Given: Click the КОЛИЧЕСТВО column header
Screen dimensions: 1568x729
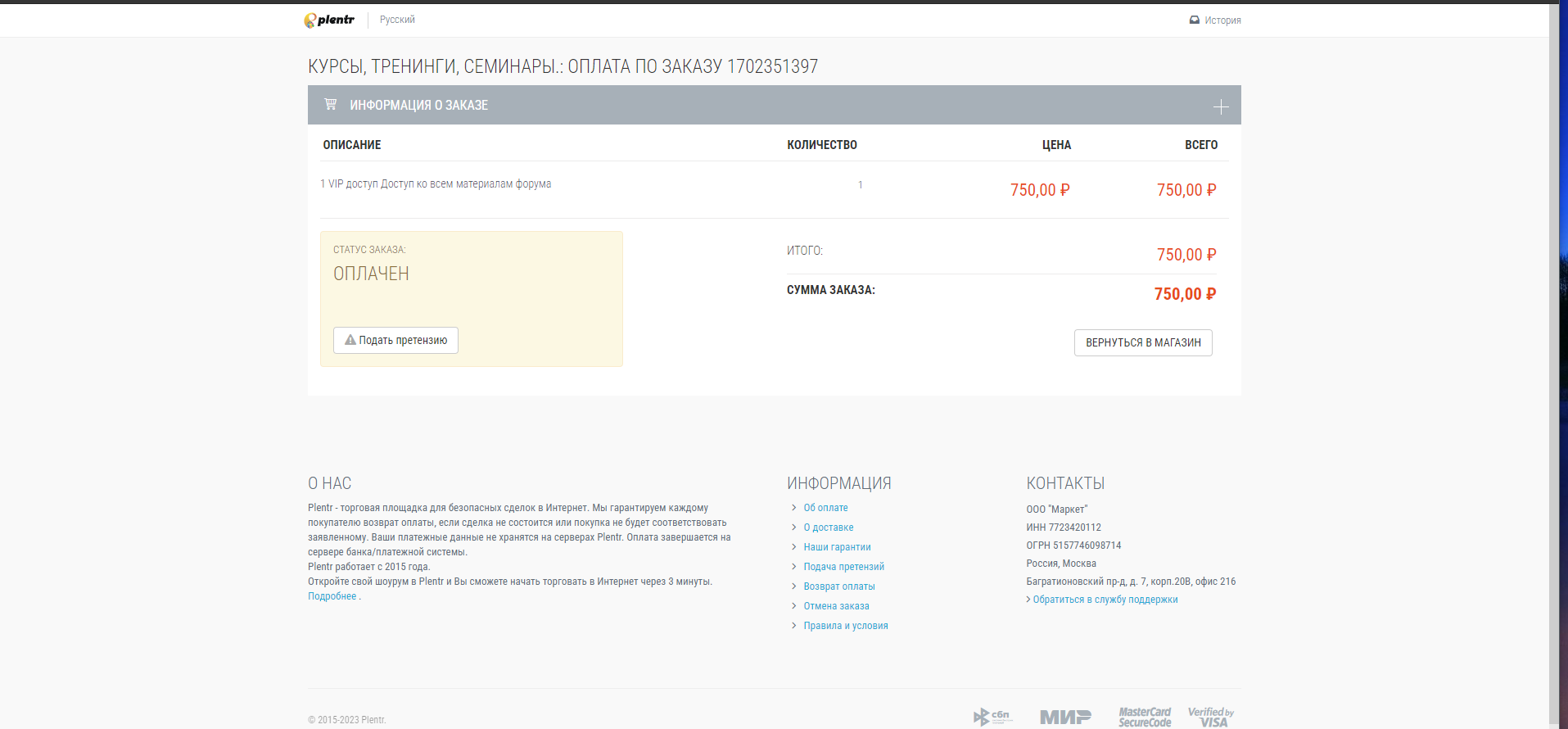Looking at the screenshot, I should point(822,145).
